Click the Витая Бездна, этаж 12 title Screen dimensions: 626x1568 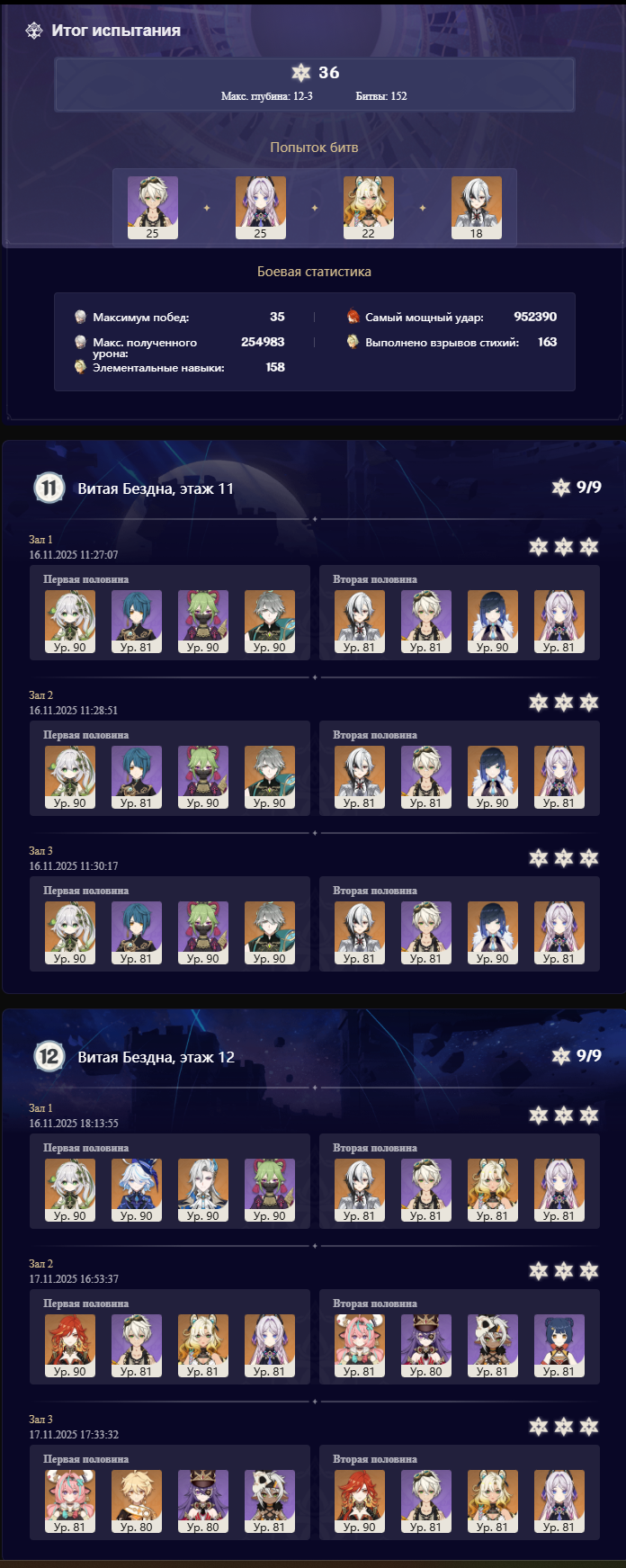156,1057
